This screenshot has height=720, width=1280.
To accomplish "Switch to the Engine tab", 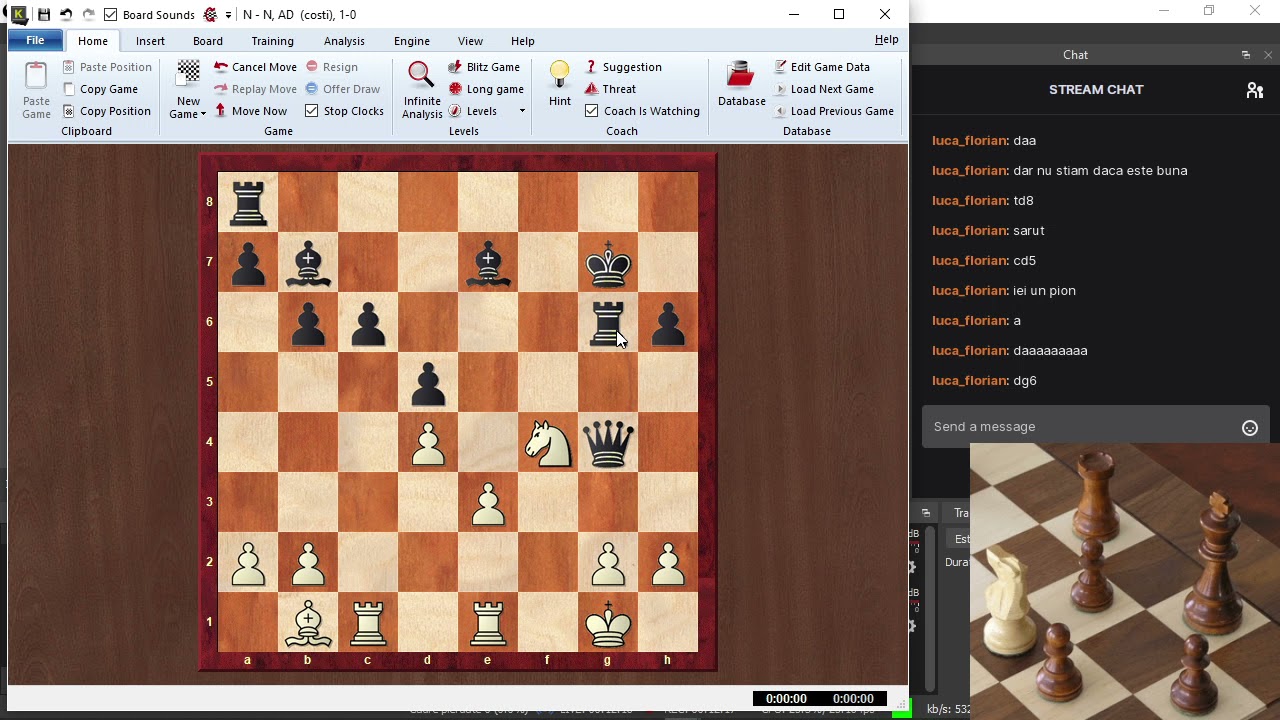I will coord(411,41).
